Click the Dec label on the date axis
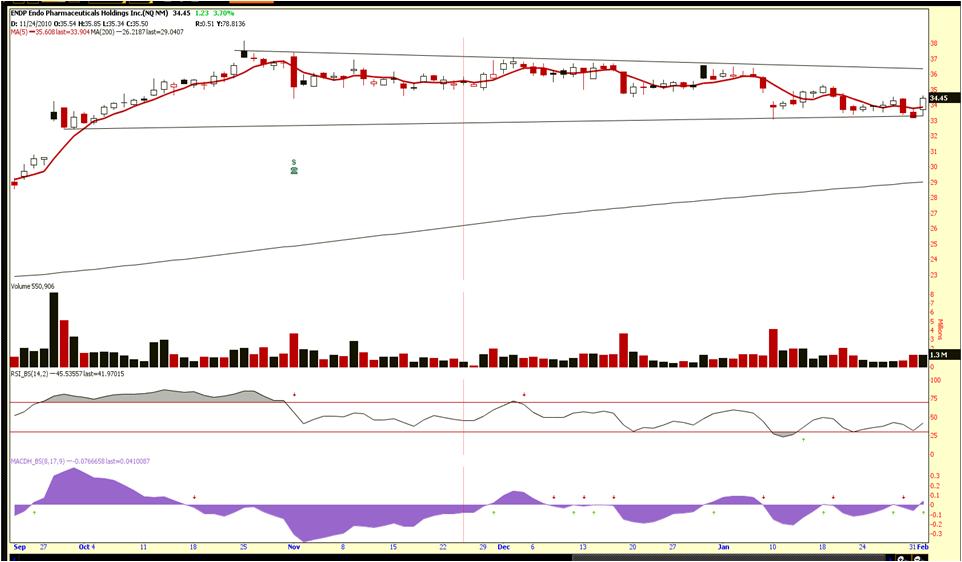This screenshot has width=962, height=562. point(504,548)
